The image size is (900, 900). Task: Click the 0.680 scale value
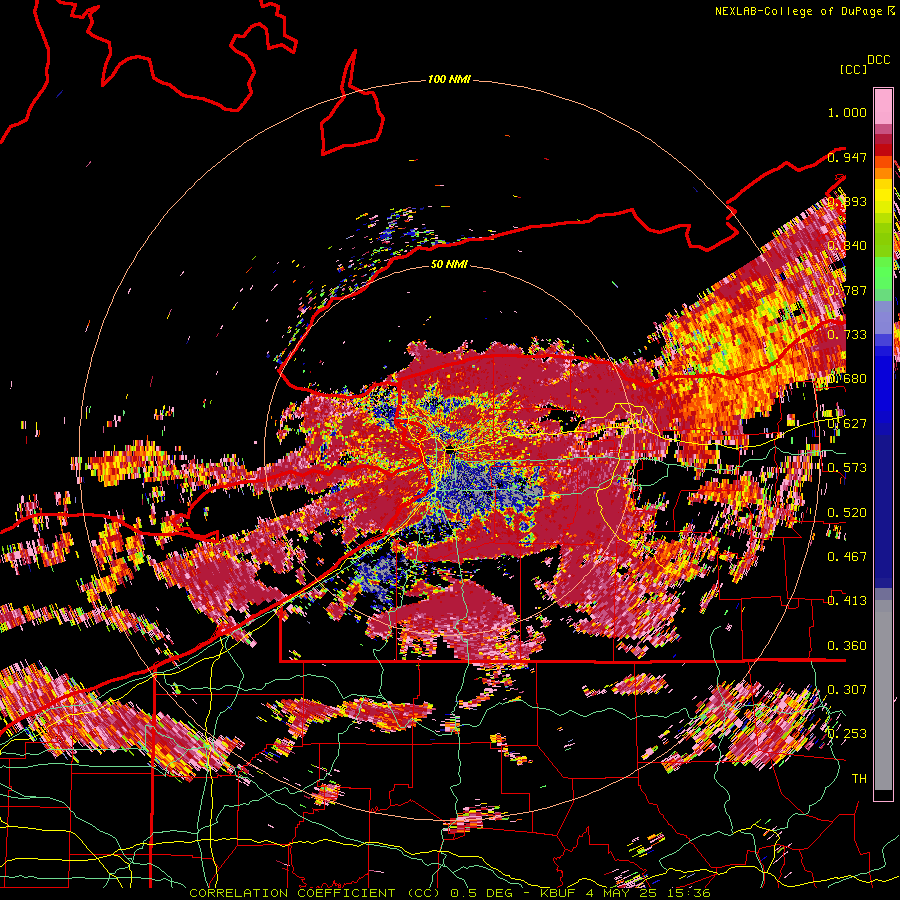click(x=847, y=379)
